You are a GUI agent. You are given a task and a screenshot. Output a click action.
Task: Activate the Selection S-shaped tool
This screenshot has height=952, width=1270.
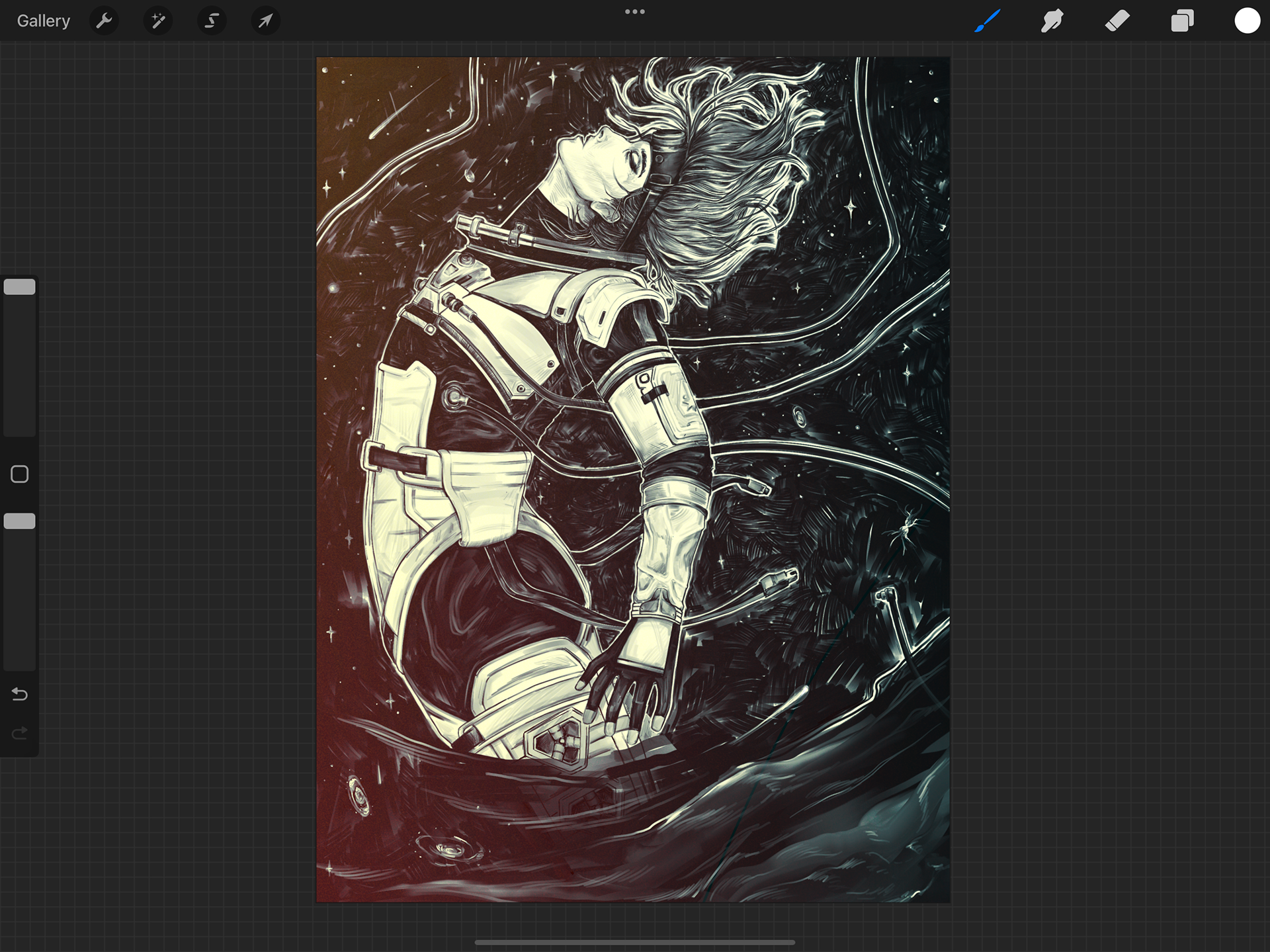tap(212, 21)
